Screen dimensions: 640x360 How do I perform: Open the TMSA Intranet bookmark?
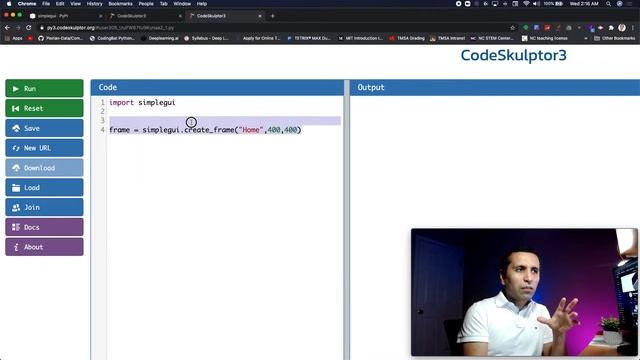447,38
